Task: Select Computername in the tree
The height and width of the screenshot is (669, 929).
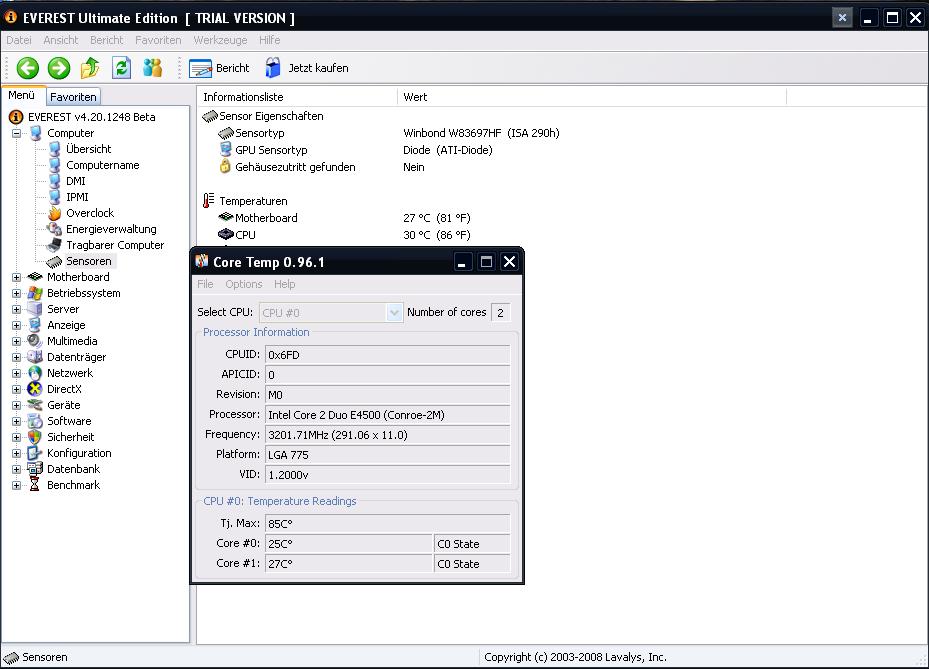Action: 102,165
